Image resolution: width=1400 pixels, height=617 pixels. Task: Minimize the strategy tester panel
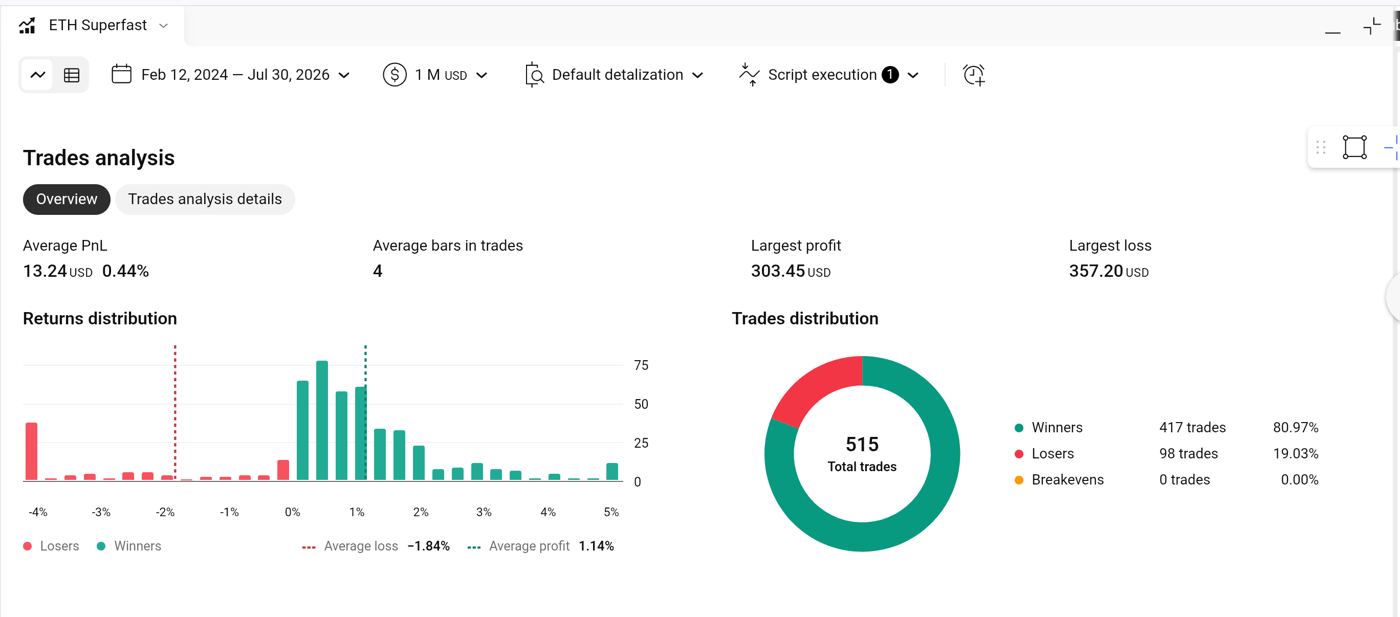(x=1333, y=32)
